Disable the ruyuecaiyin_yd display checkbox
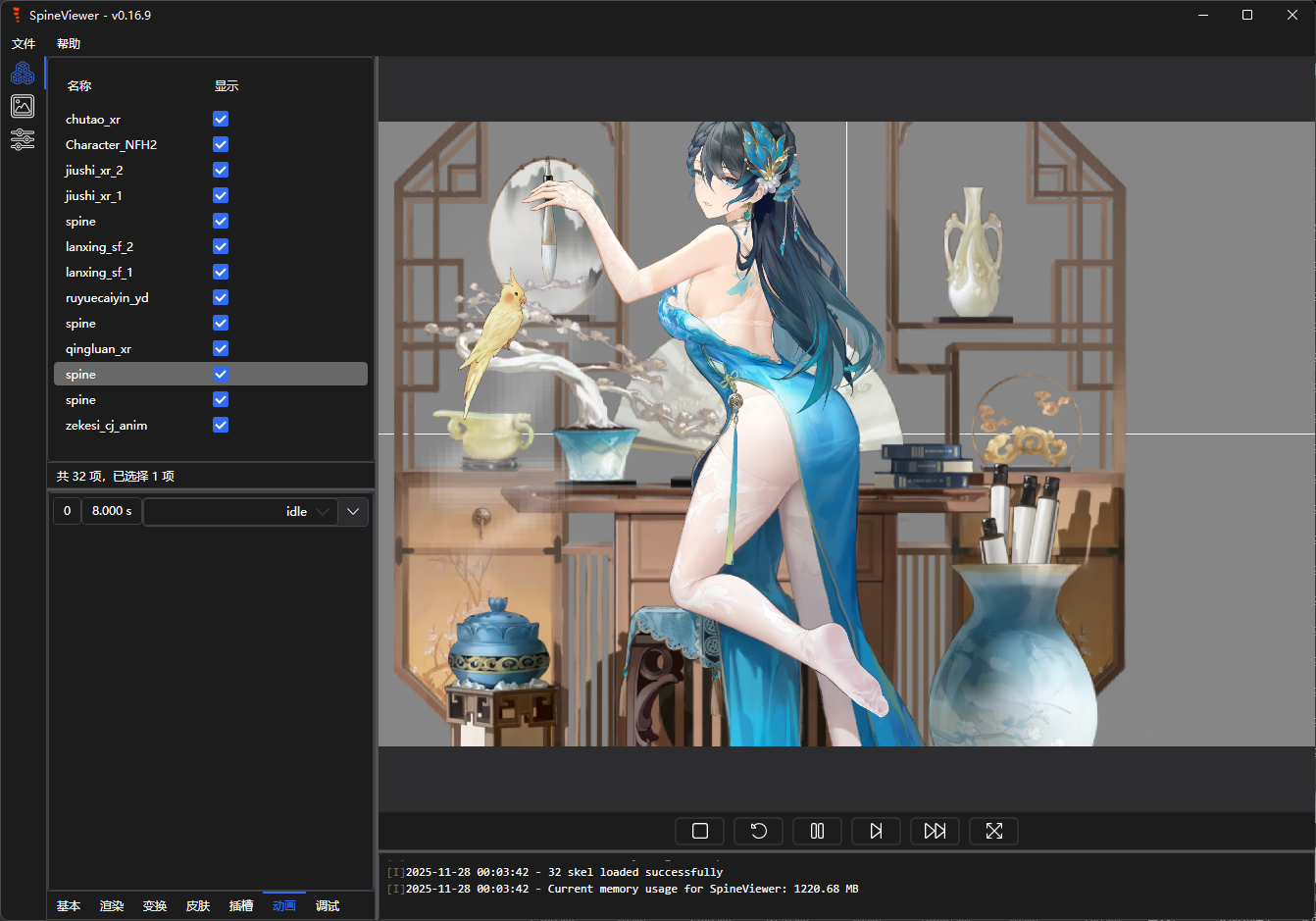Screen dimensions: 1316x921 click(221, 297)
